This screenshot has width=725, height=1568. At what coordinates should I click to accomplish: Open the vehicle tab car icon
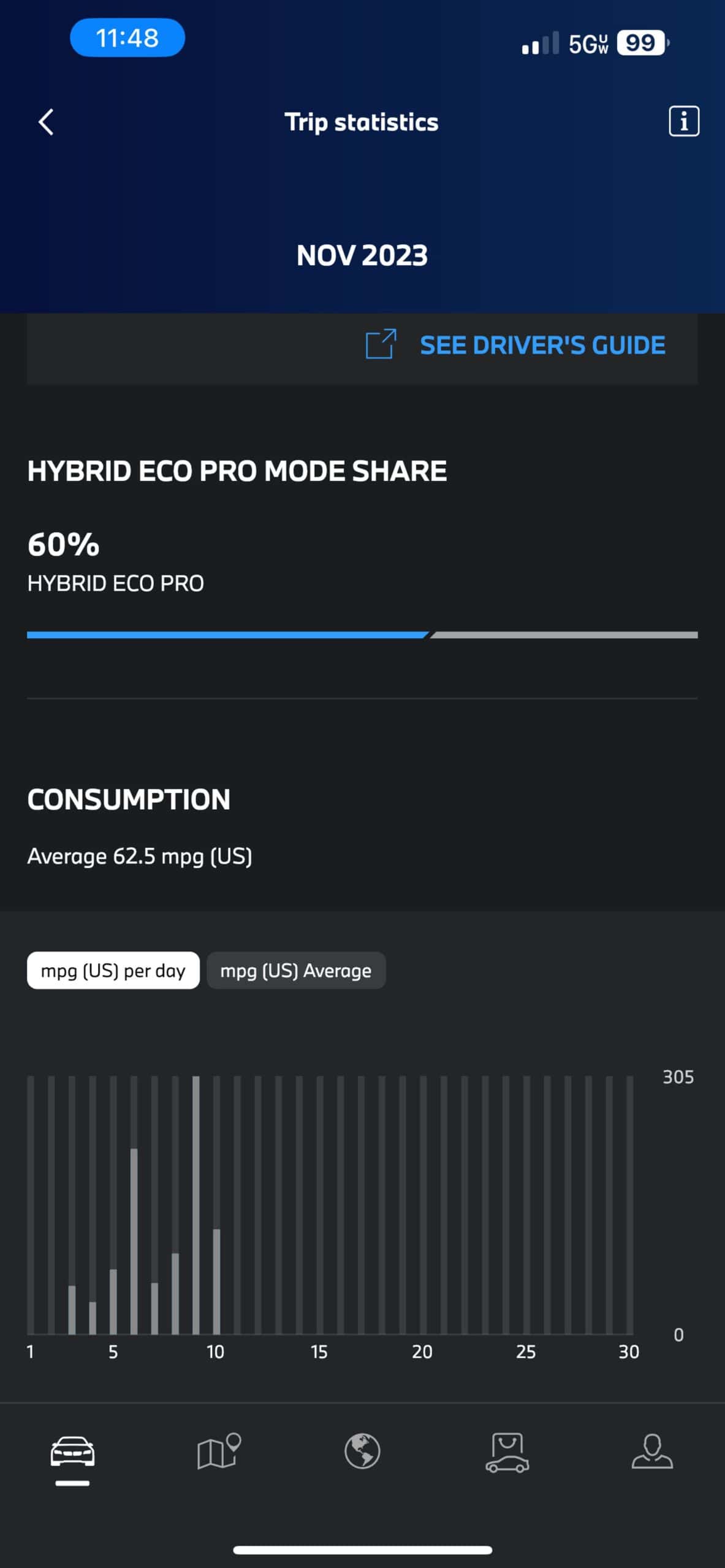click(x=72, y=1452)
